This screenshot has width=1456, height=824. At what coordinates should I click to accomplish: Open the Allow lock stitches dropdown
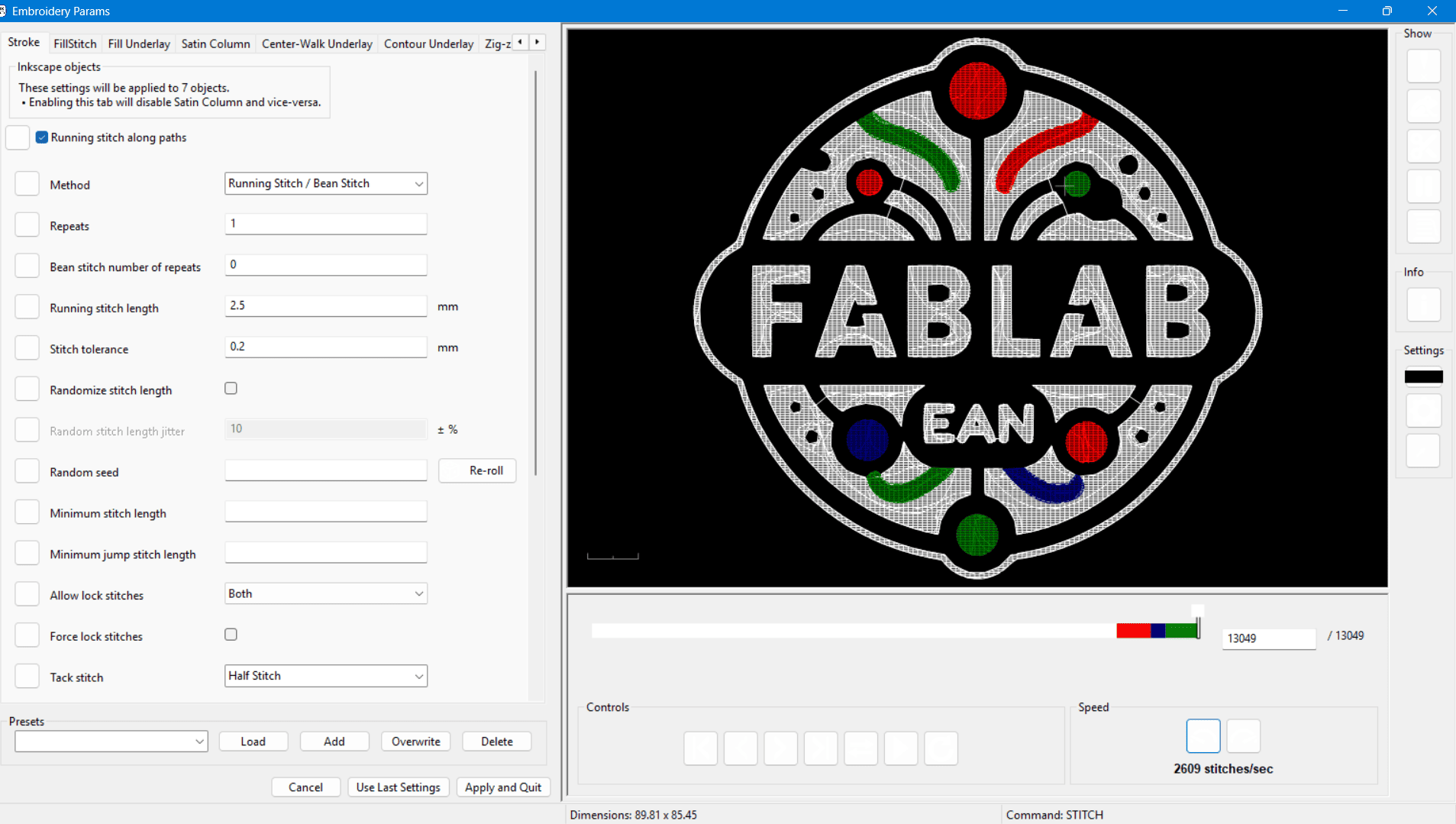tap(326, 593)
